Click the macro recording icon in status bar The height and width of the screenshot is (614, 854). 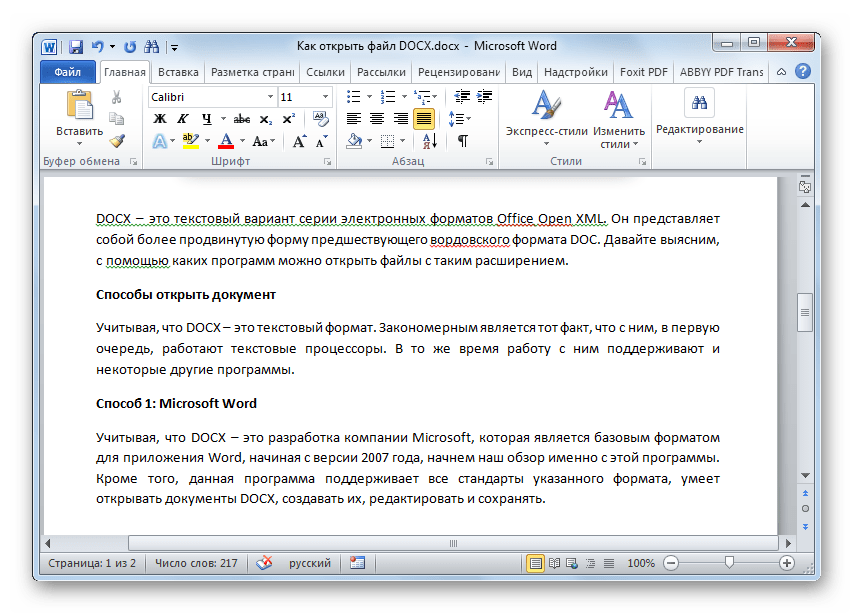(x=357, y=563)
